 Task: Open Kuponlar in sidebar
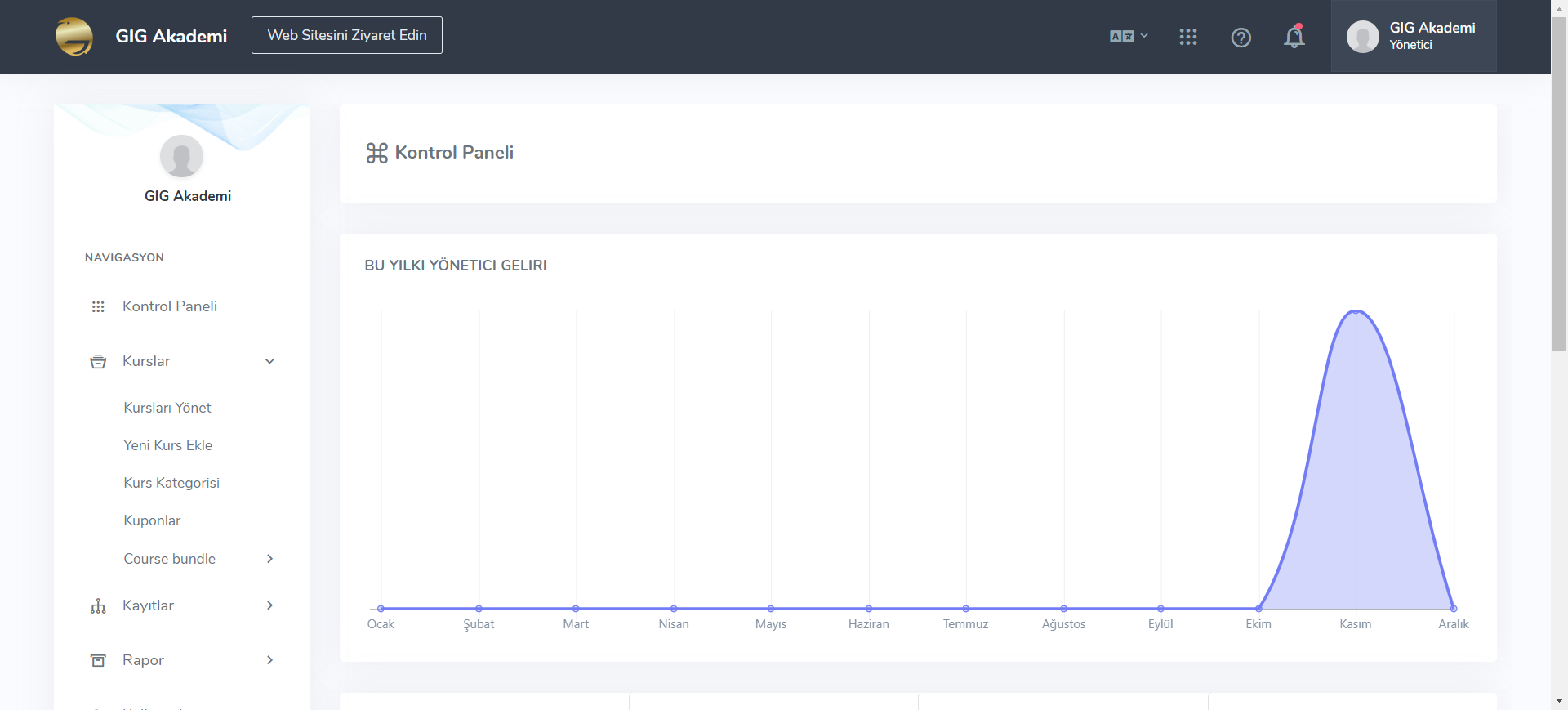pos(152,520)
